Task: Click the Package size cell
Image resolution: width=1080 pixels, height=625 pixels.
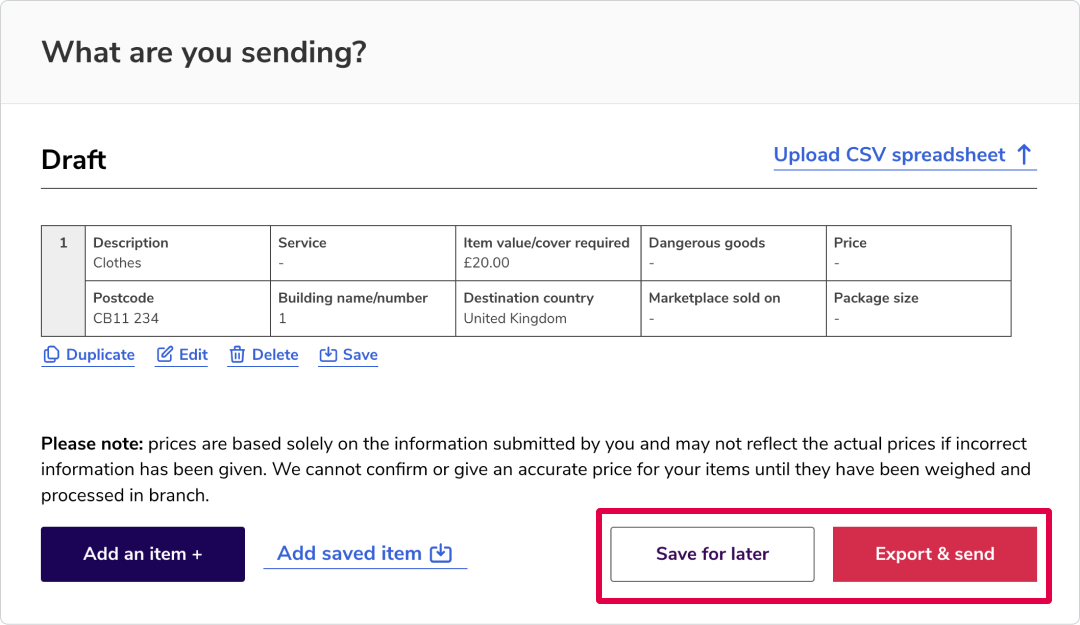Action: [x=919, y=309]
